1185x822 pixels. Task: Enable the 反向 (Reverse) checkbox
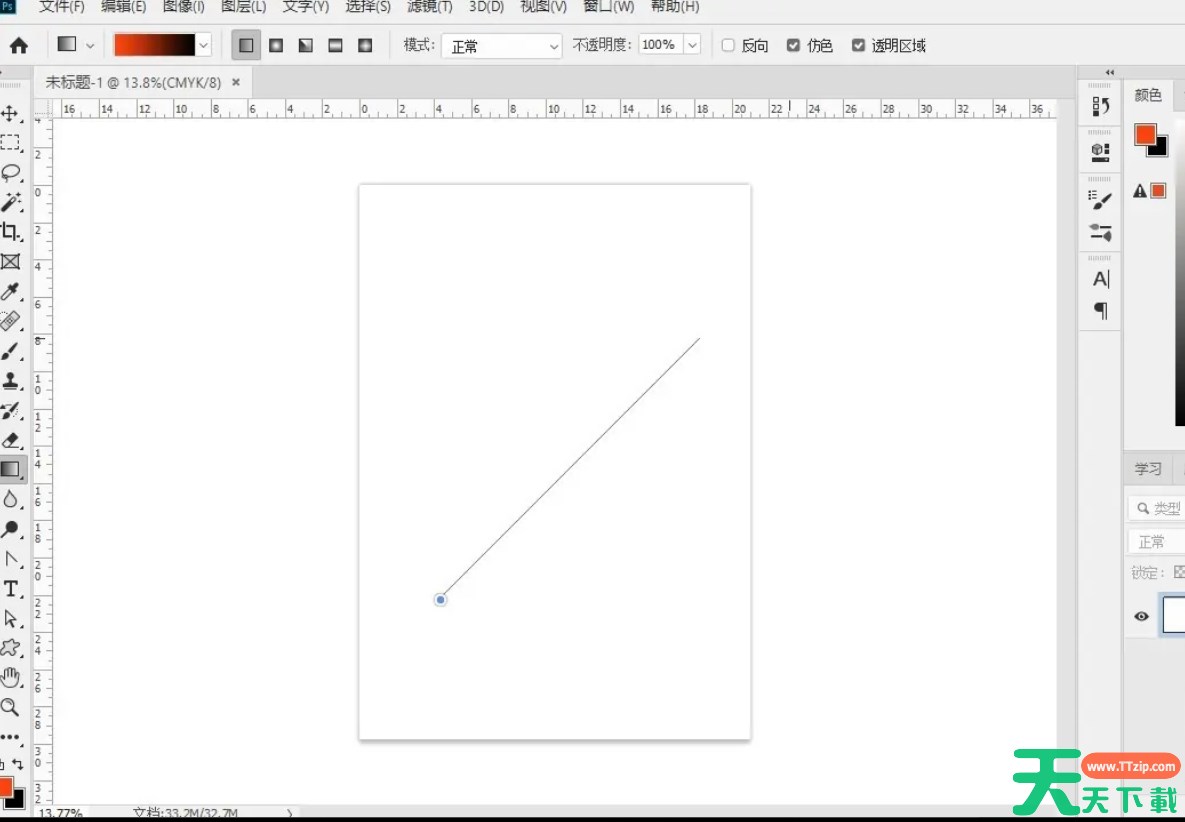pos(728,45)
